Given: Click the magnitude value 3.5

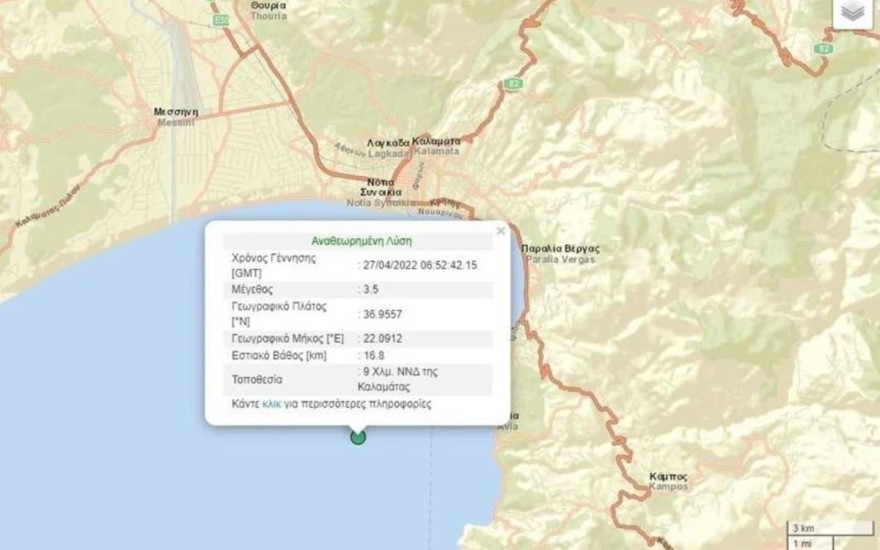Looking at the screenshot, I should (372, 289).
